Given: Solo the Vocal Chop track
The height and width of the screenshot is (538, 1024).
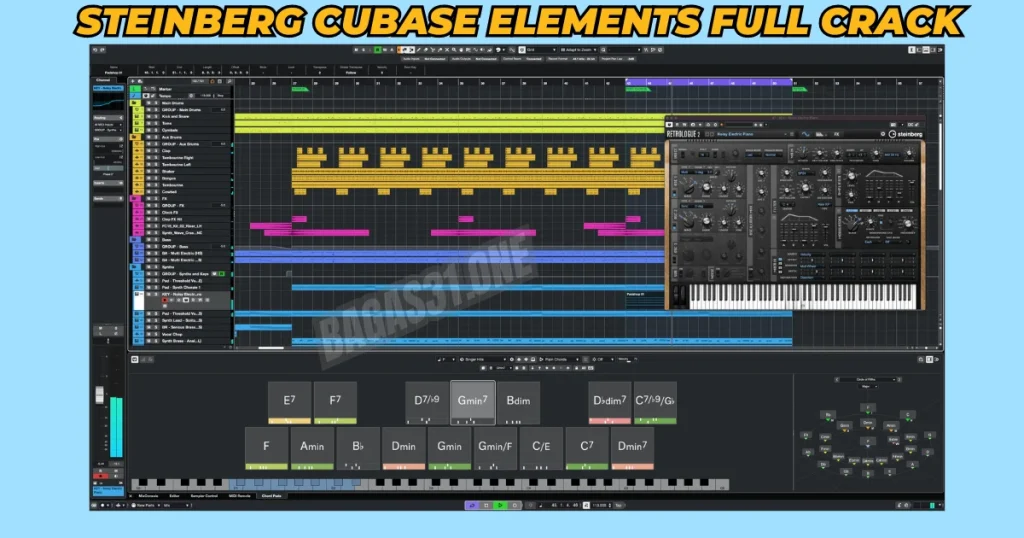Looking at the screenshot, I should [156, 334].
